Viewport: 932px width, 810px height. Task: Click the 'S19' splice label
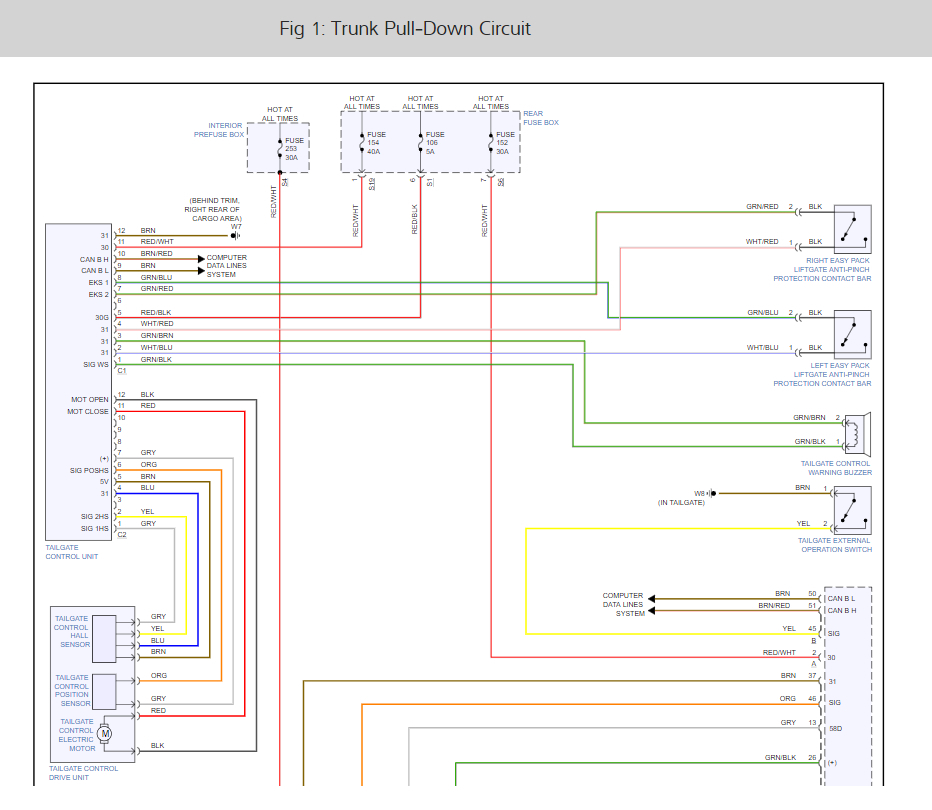(x=372, y=184)
